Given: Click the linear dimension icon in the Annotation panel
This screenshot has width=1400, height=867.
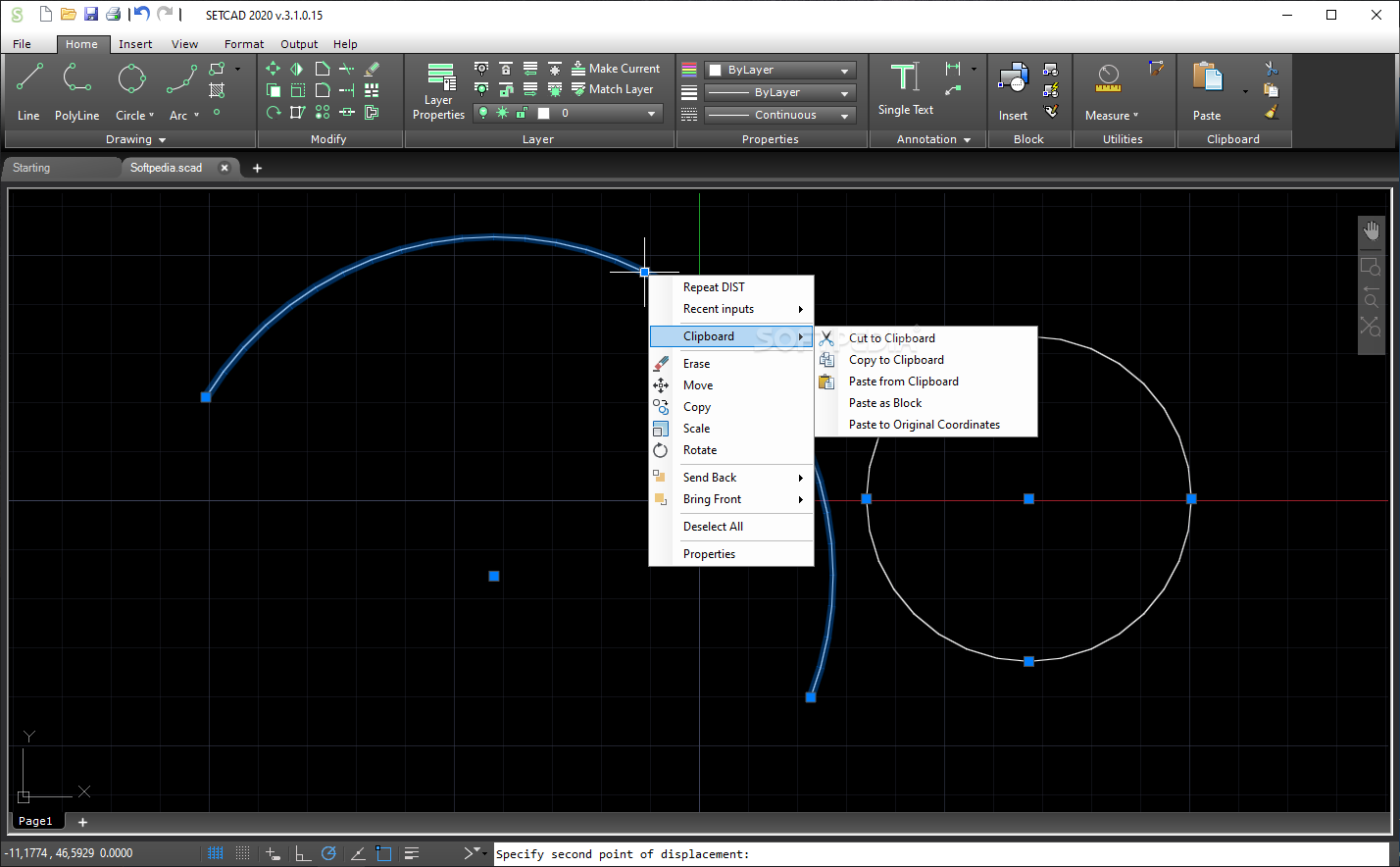Looking at the screenshot, I should [x=953, y=69].
